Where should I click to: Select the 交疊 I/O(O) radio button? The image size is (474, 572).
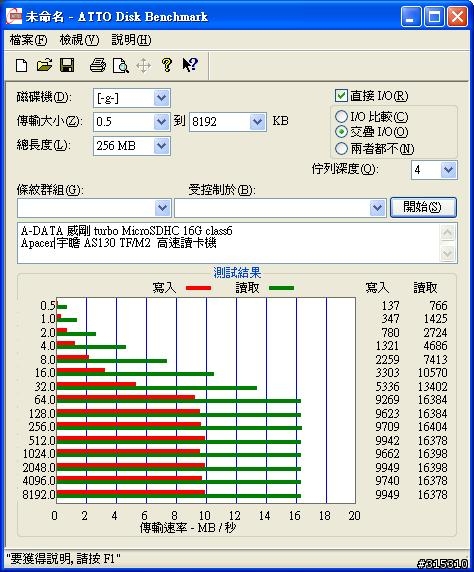click(x=341, y=132)
